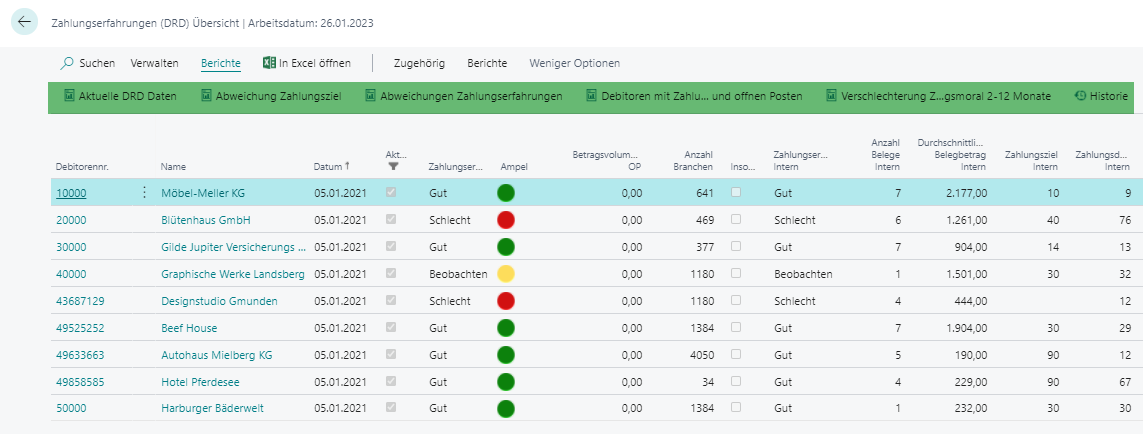Screen dimensions: 1143x434
Task: Open the Zugehörig menu
Action: 419,63
